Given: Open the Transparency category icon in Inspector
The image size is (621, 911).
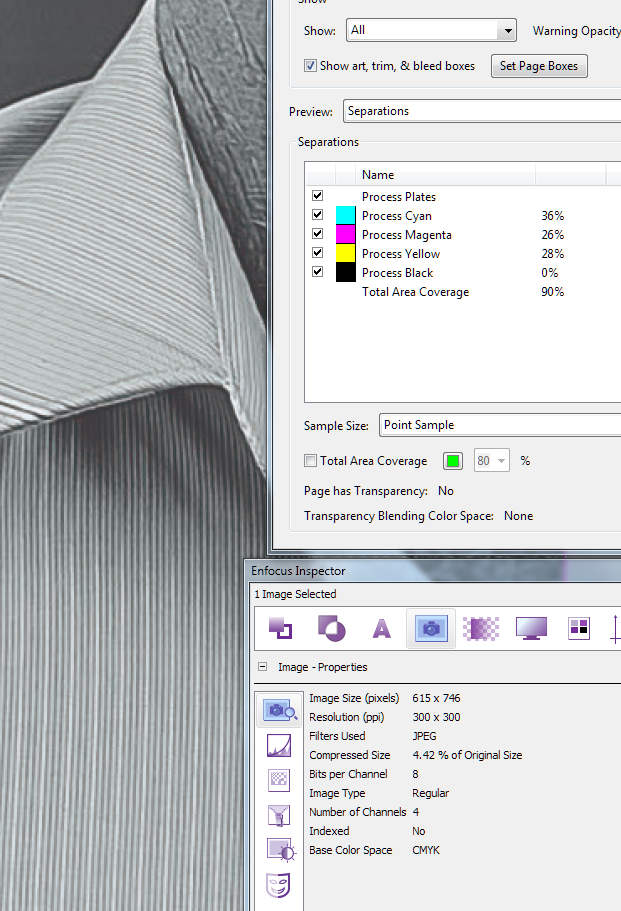Looking at the screenshot, I should pos(331,628).
